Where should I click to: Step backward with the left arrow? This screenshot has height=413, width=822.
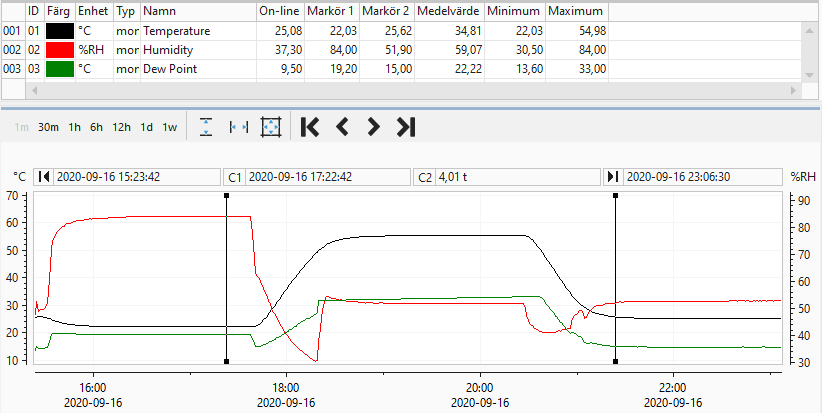pyautogui.click(x=342, y=127)
